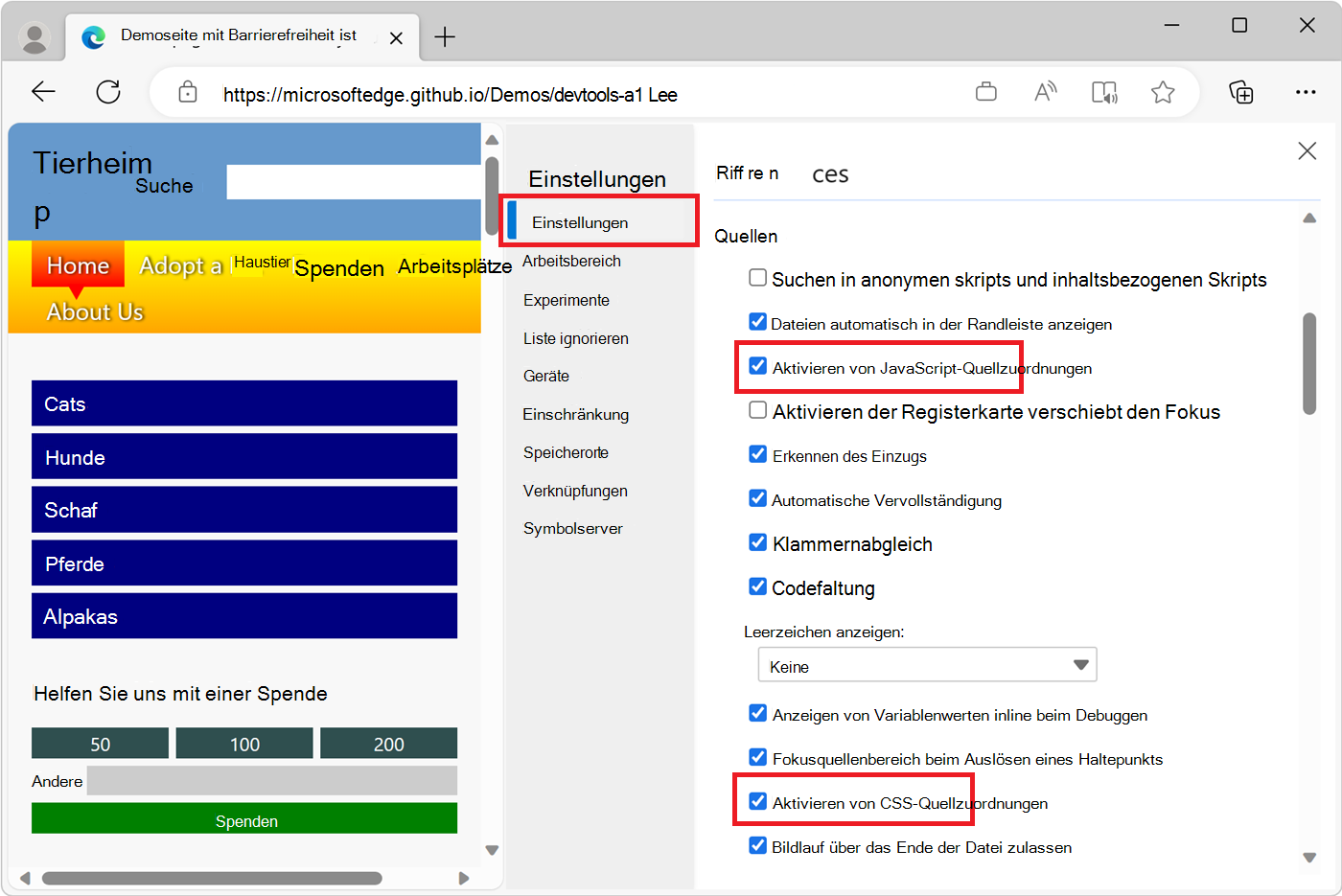Disable Aktivieren von JavaScript-Quellzuordnungen
Screen dimensions: 1342x896
click(x=758, y=367)
